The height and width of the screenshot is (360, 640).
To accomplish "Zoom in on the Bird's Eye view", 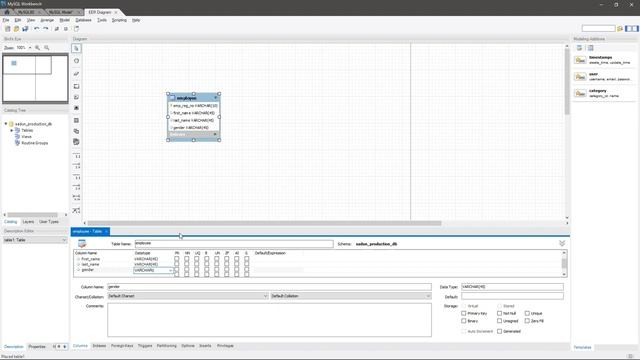I will [x=38, y=48].
